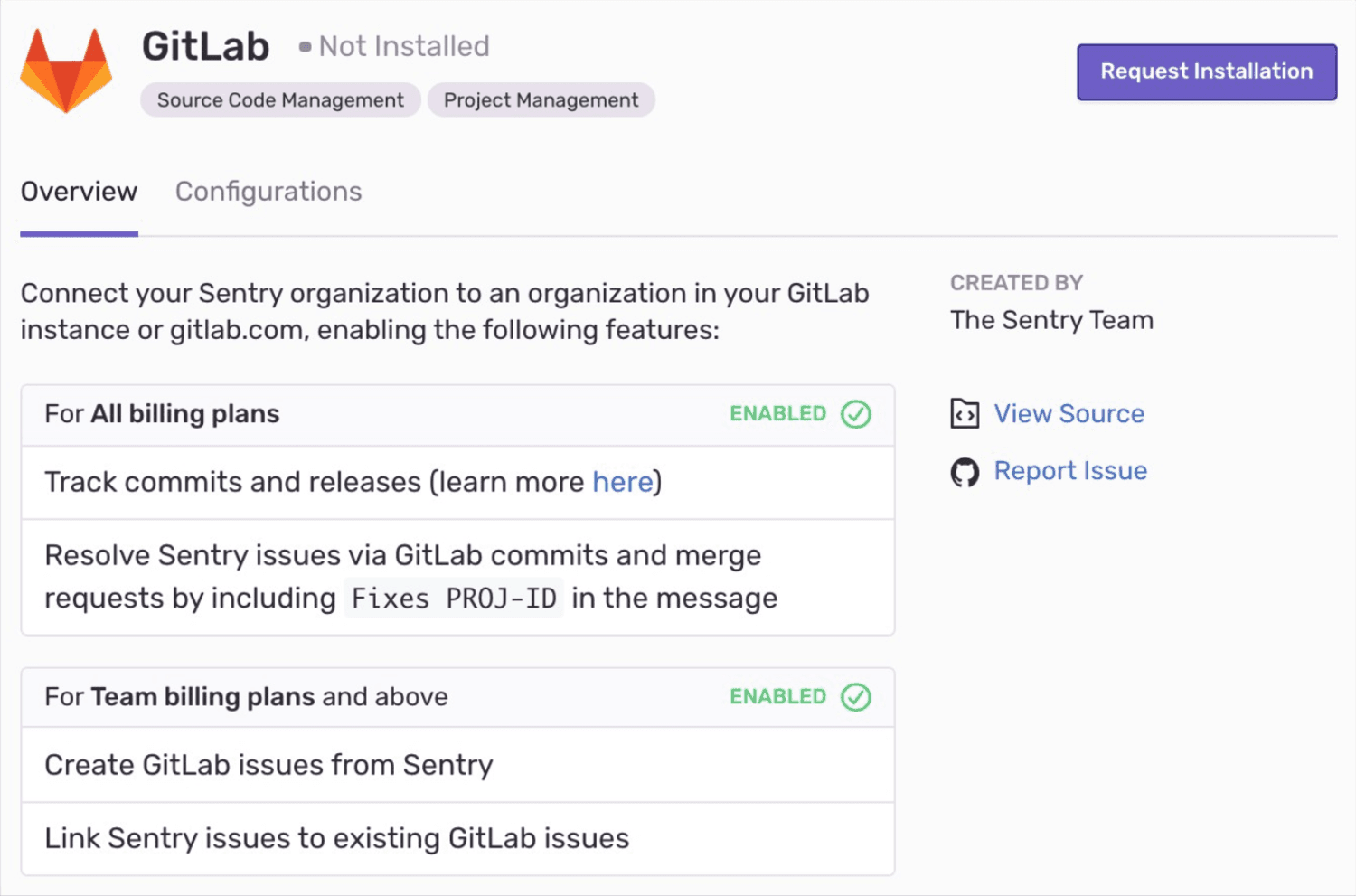Expand the Team billing plans features section

coord(246,697)
